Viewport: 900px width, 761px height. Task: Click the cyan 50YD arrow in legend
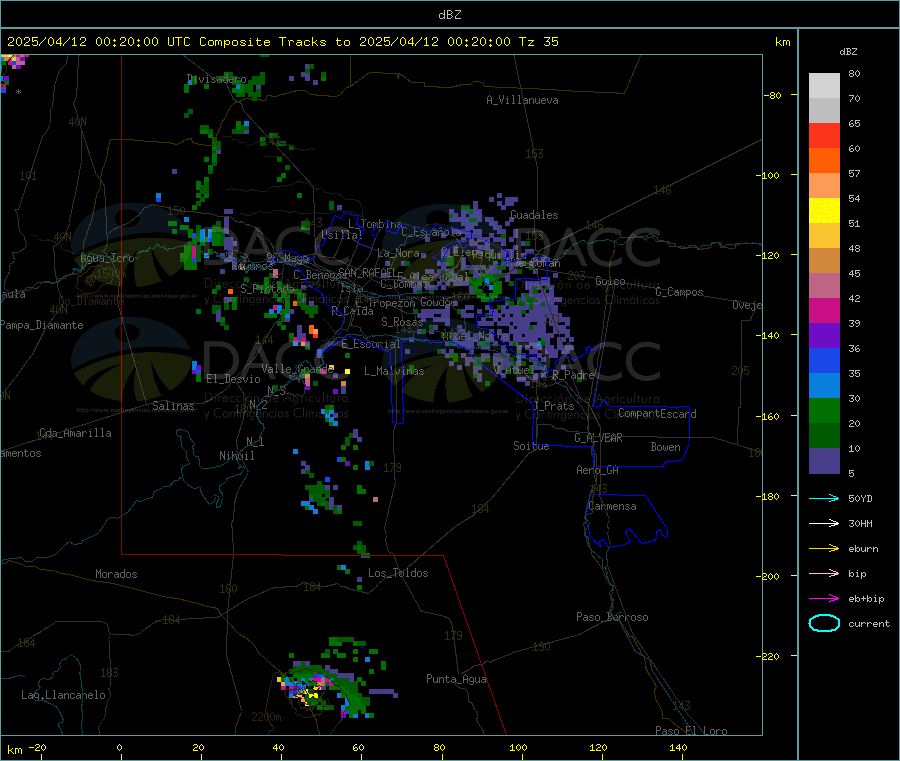(x=824, y=498)
